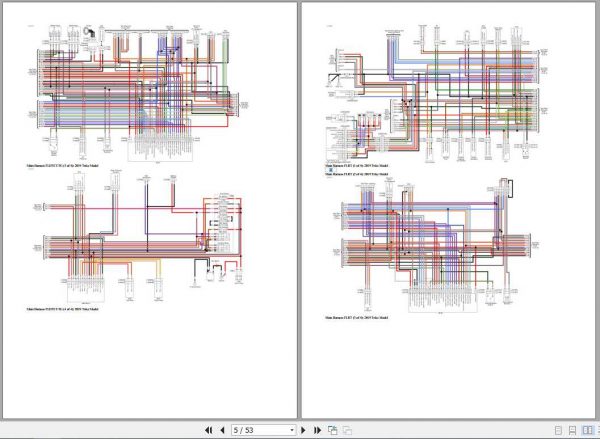
Task: Jump to the last page
Action: (317, 430)
